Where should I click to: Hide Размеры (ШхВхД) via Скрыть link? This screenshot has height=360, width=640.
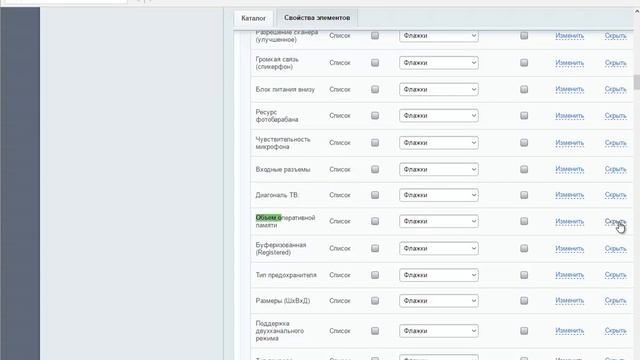coord(616,301)
